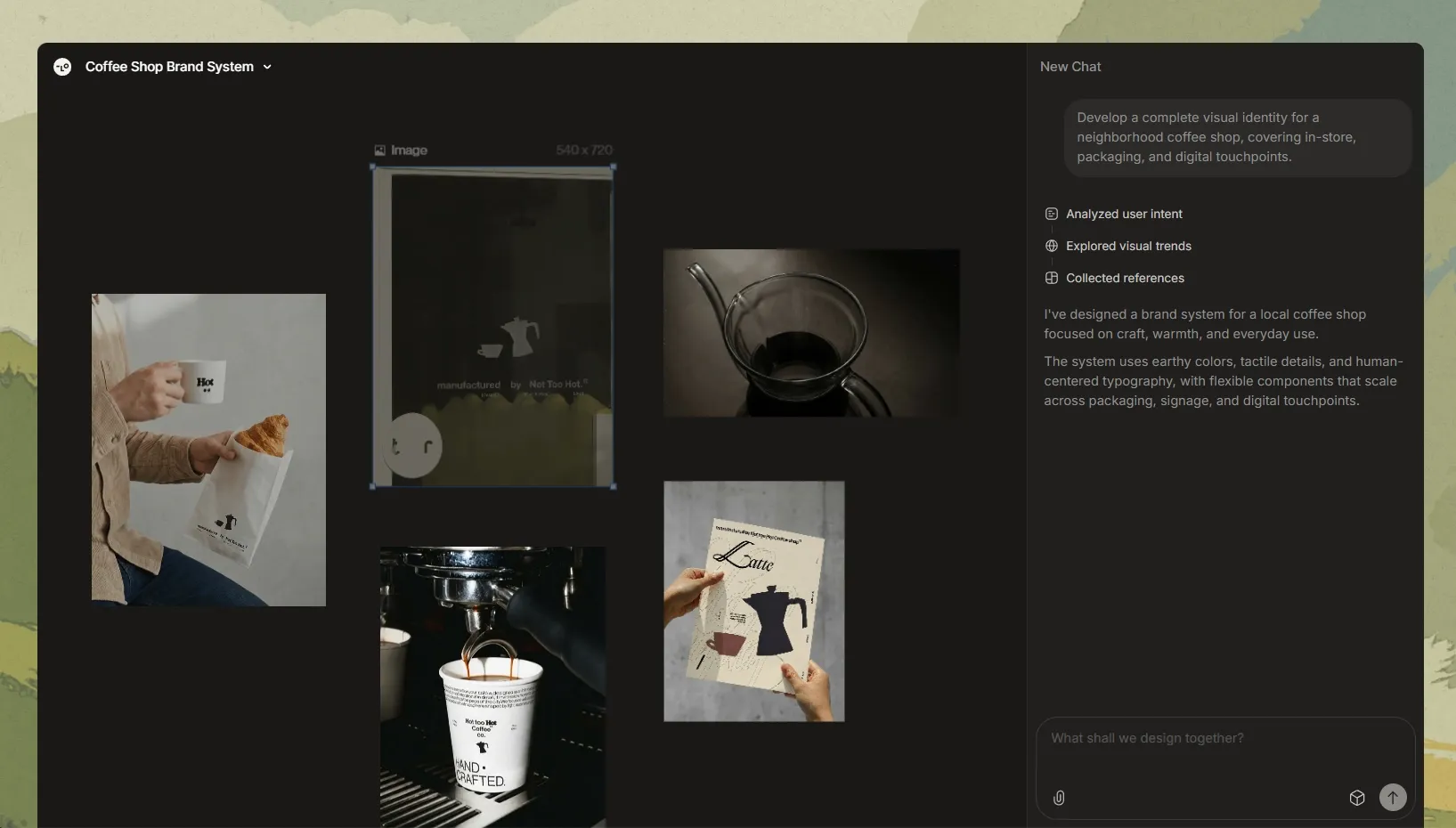This screenshot has height=828, width=1456.
Task: Open the cube model selector icon
Action: click(x=1357, y=798)
